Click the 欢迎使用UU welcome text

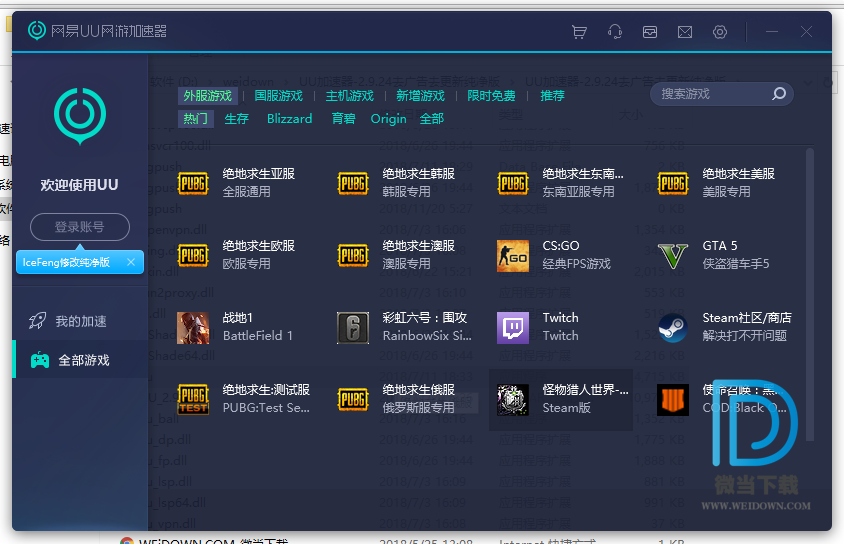(x=79, y=185)
